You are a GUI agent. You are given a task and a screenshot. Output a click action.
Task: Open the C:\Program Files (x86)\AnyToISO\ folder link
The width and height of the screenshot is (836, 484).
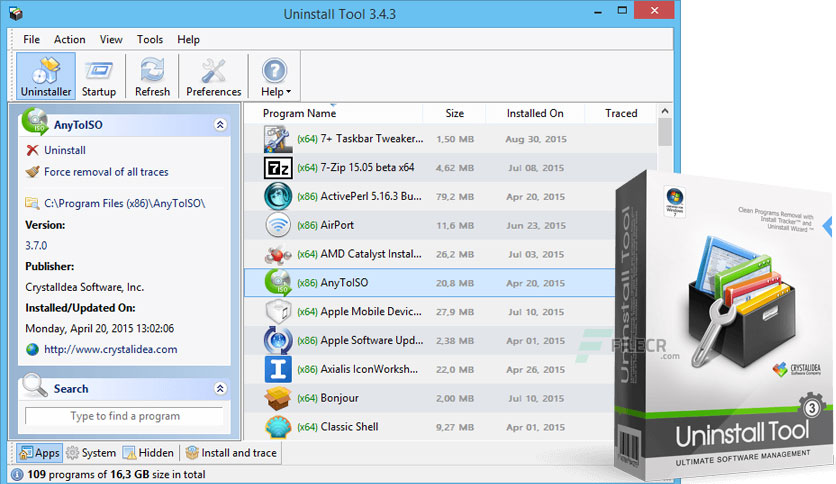click(124, 203)
